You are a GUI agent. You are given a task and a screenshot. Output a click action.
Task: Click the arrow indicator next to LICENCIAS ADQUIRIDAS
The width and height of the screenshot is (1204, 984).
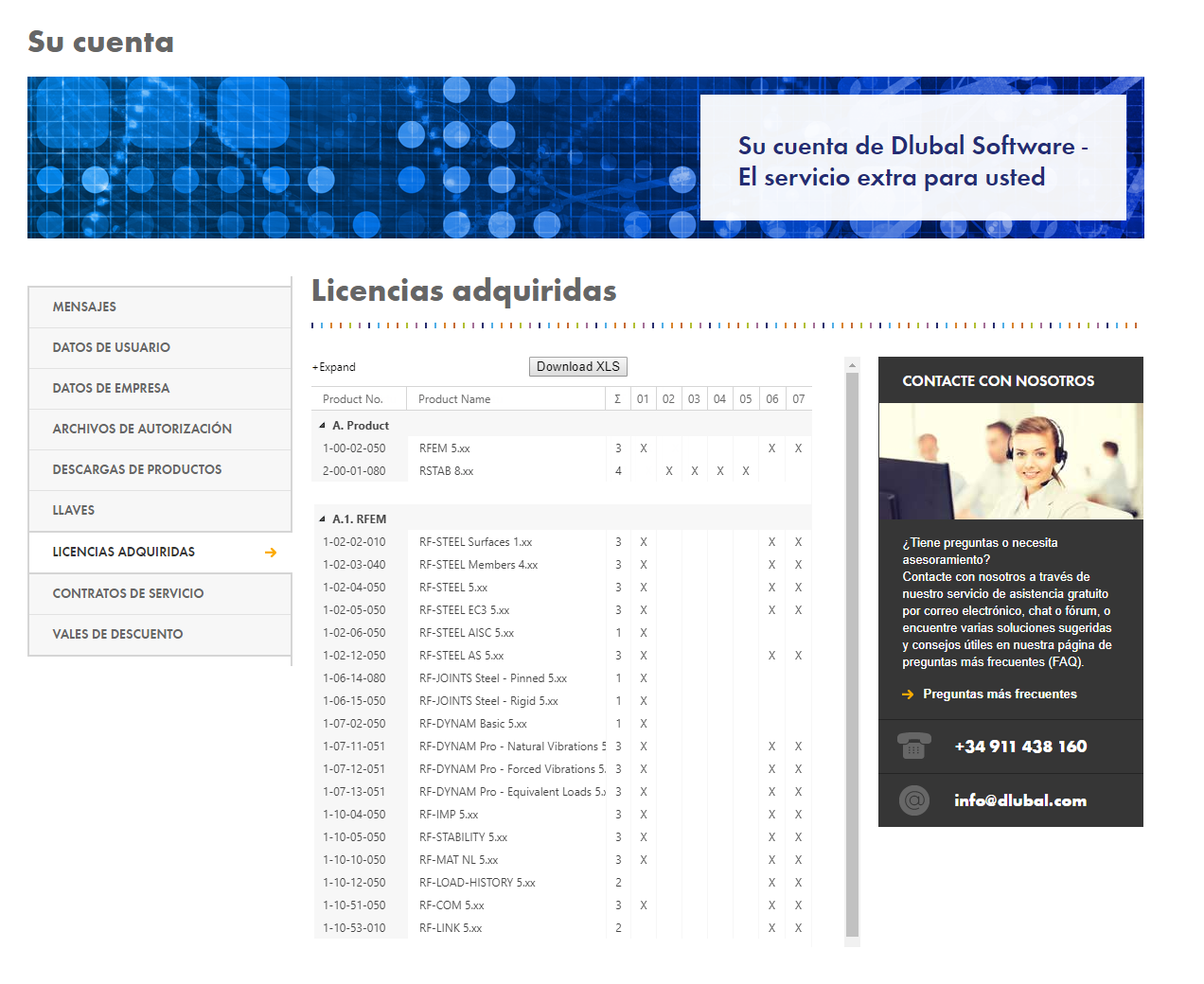coord(273,552)
